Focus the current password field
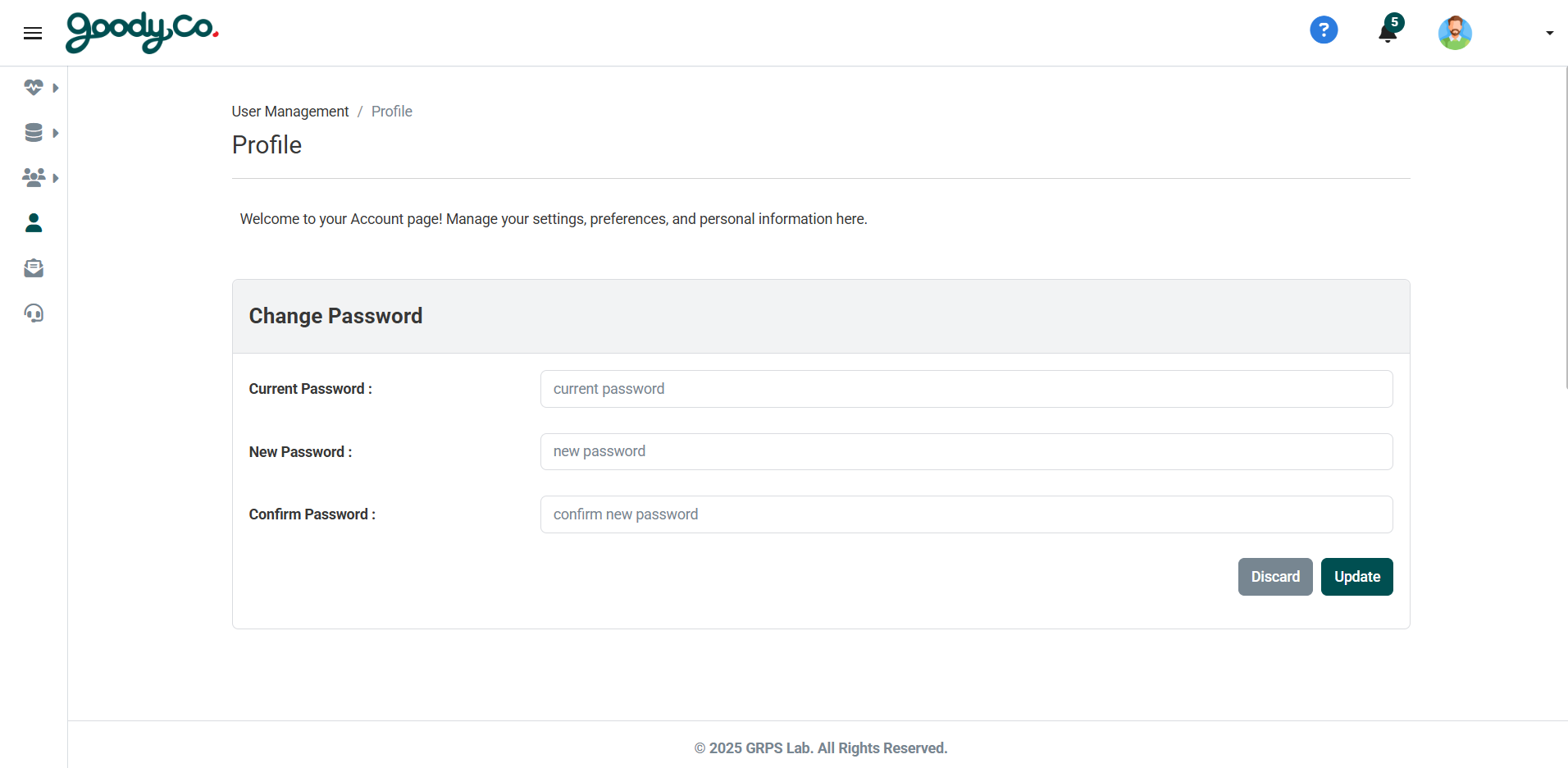Screen dimensions: 1568x768 coord(966,389)
